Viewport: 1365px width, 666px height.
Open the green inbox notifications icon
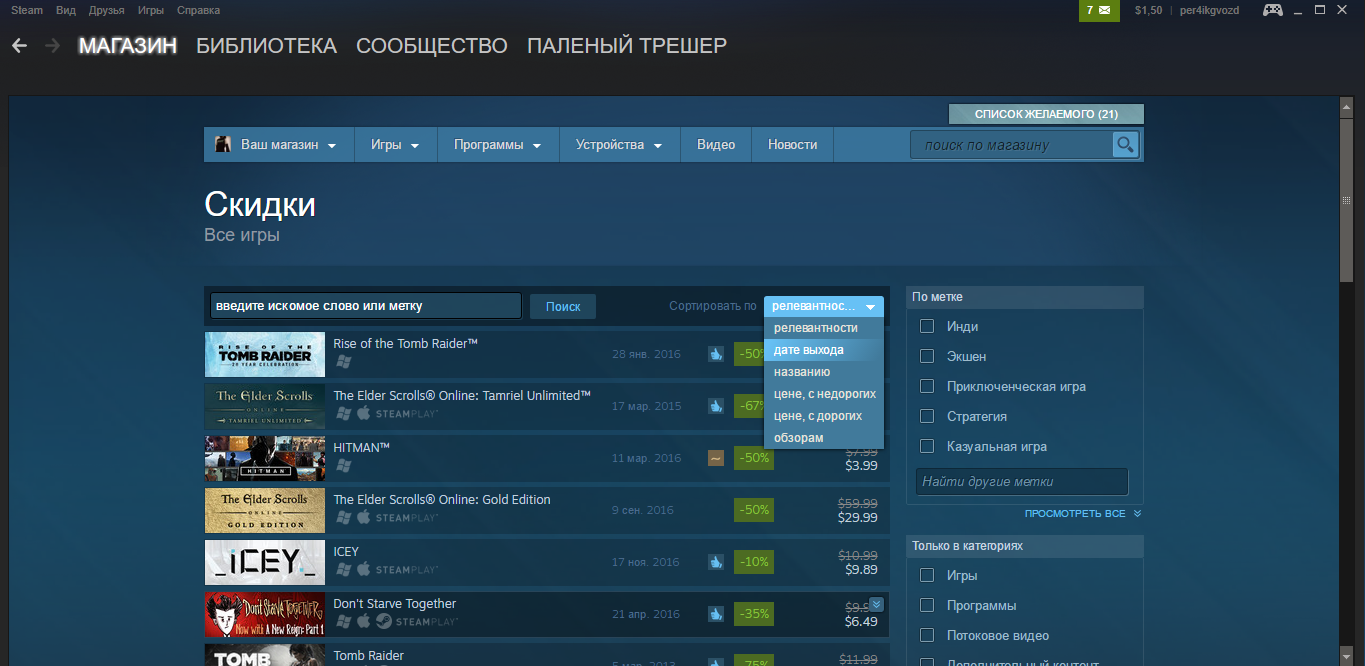pyautogui.click(x=1099, y=10)
